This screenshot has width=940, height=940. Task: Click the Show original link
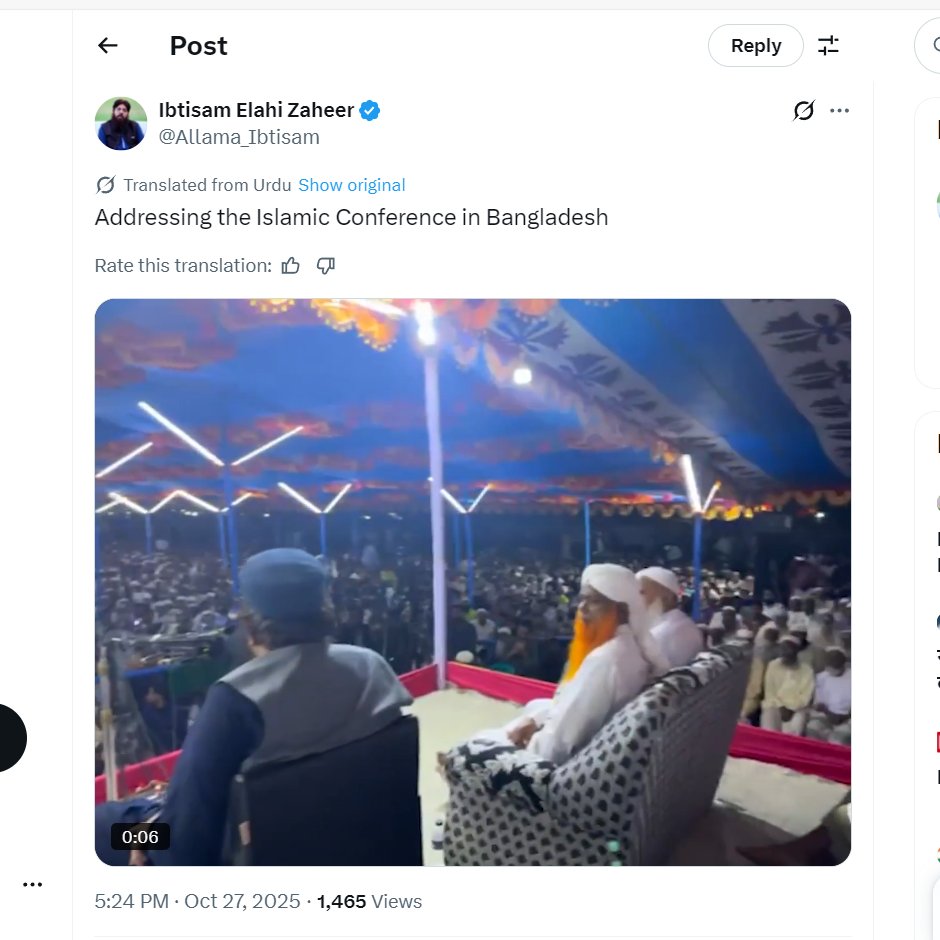pos(352,185)
